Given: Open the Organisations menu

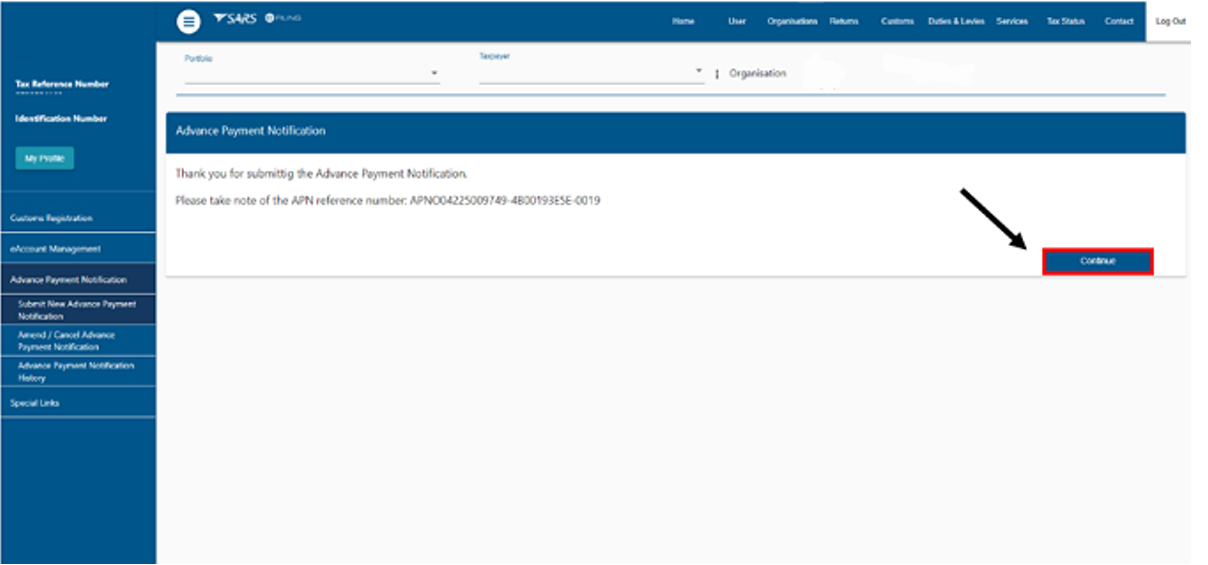Looking at the screenshot, I should [x=792, y=22].
